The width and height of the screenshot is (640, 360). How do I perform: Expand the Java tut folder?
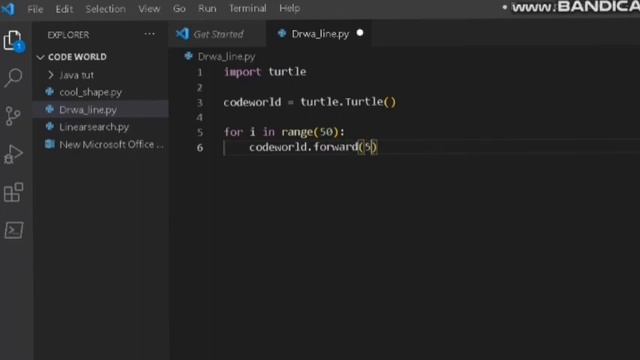pos(51,75)
